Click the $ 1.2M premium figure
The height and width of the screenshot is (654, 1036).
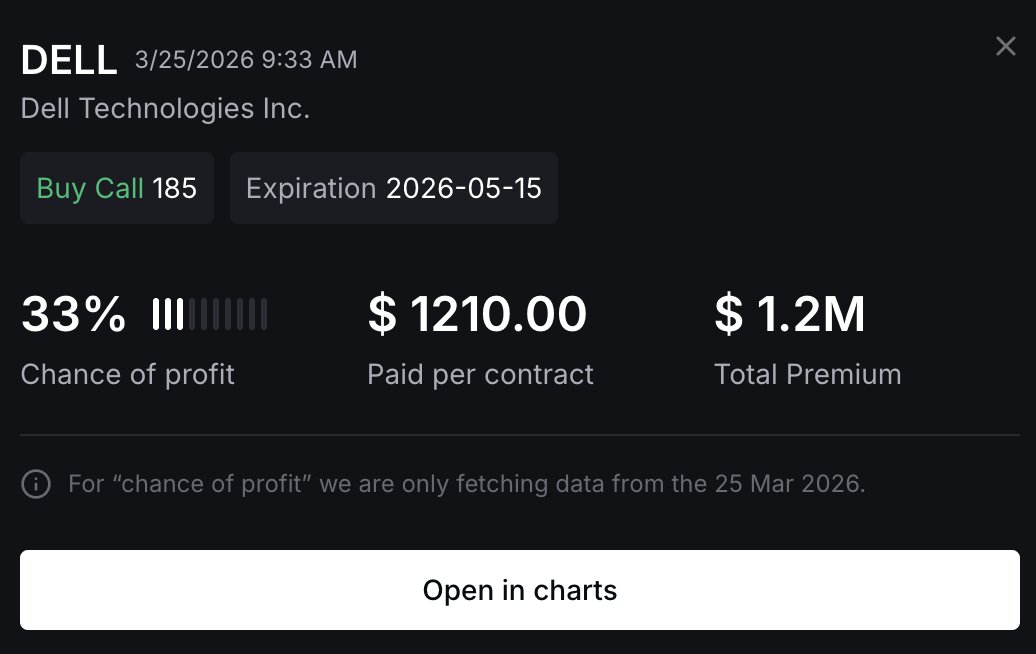[x=790, y=315]
